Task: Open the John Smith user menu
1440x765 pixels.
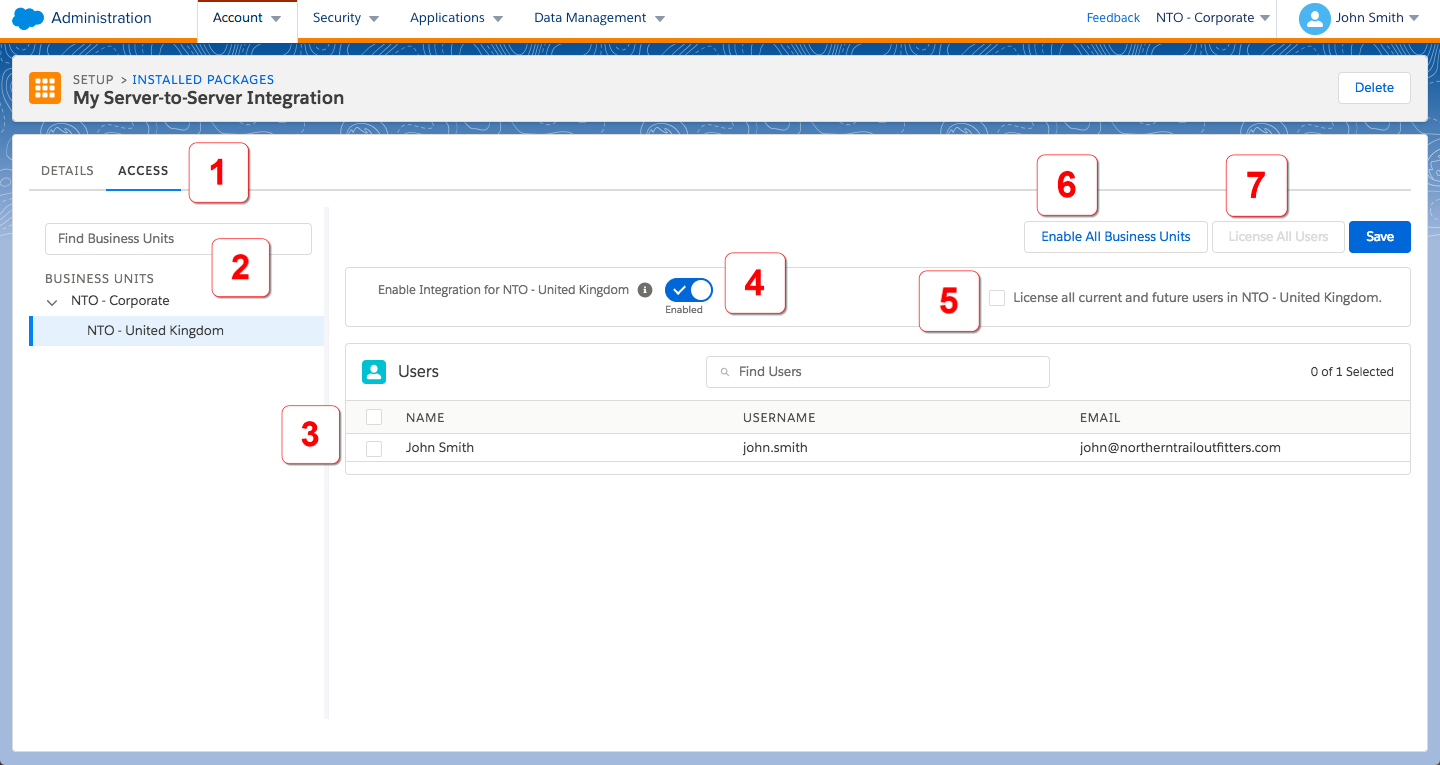Action: pyautogui.click(x=1378, y=18)
